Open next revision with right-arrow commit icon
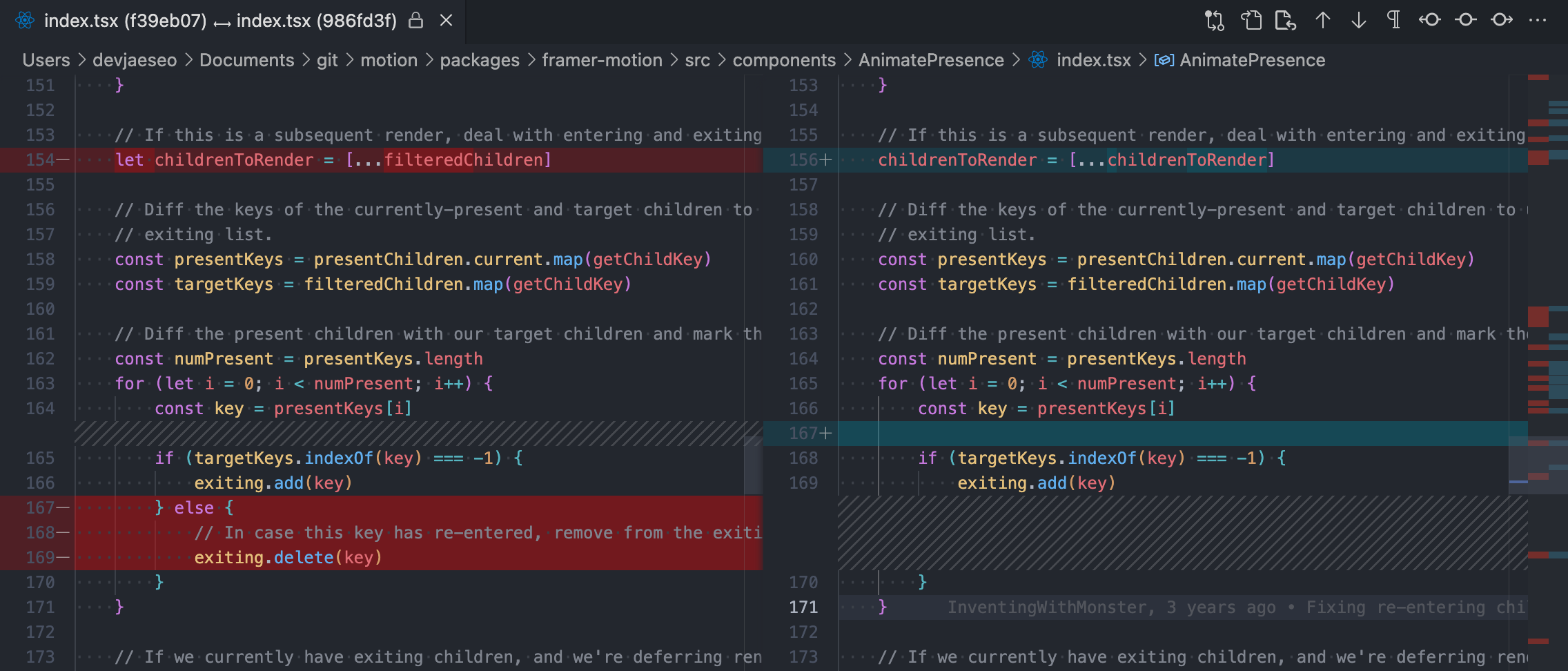This screenshot has height=671, width=1568. 1502,20
